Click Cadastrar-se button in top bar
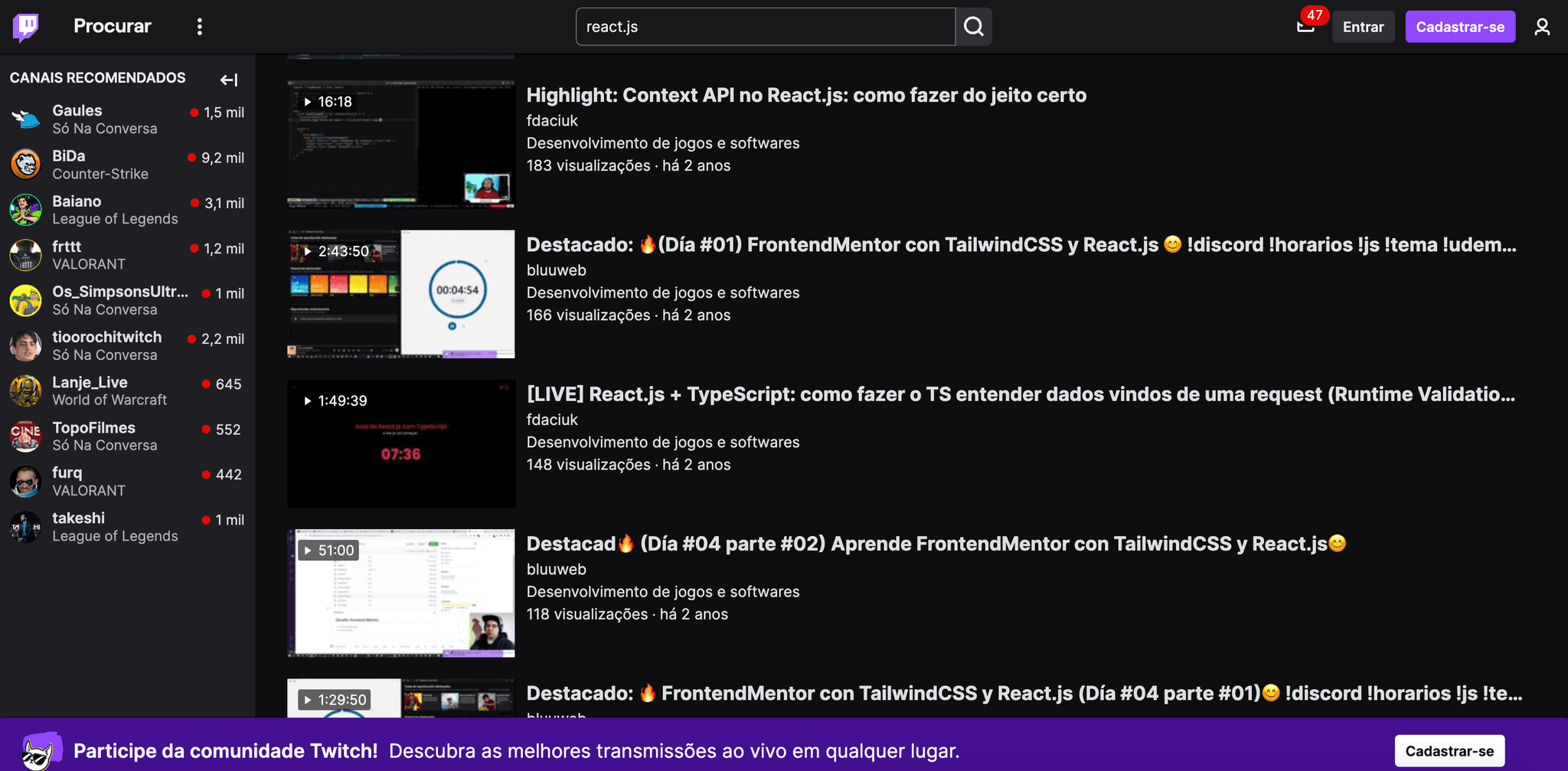1568x771 pixels. point(1459,27)
